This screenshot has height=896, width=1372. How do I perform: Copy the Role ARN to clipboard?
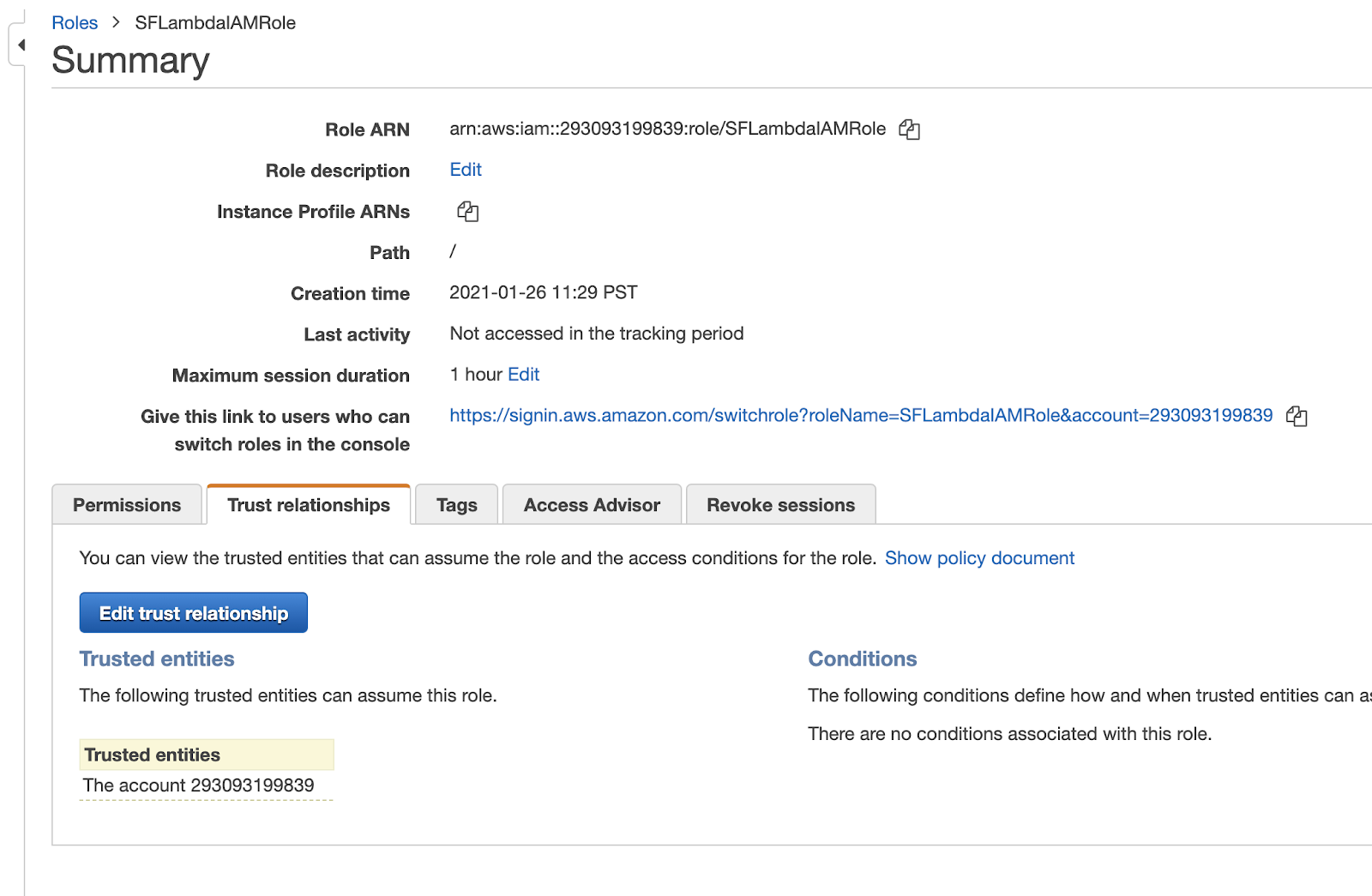[909, 129]
